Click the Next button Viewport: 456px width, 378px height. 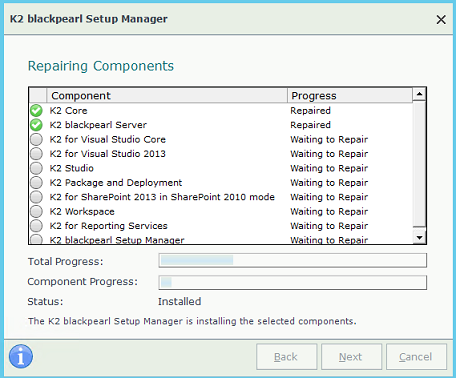[351, 357]
